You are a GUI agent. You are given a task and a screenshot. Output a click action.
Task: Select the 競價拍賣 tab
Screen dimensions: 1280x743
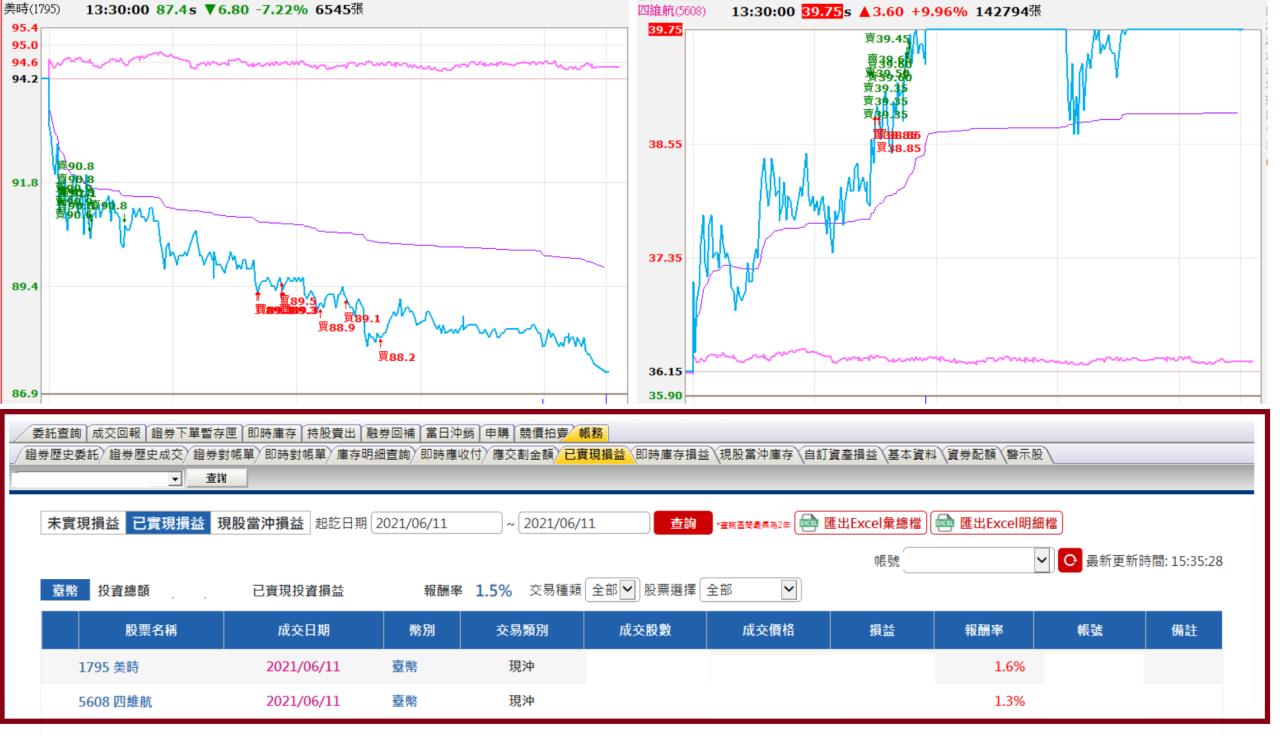click(543, 433)
